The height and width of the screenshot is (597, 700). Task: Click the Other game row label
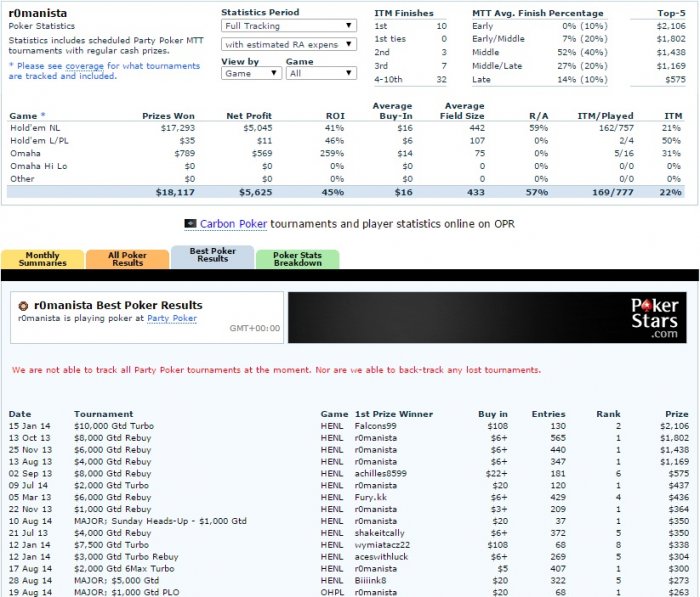click(x=22, y=179)
